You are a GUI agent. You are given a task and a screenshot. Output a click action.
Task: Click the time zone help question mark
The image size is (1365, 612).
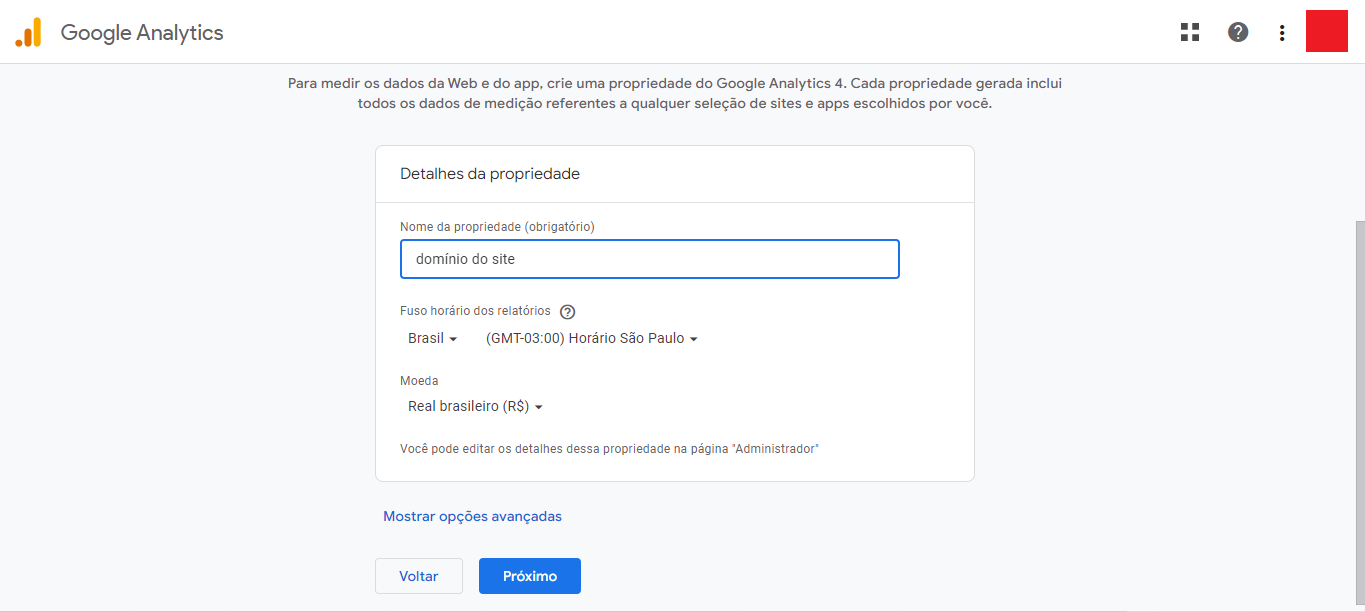[568, 312]
